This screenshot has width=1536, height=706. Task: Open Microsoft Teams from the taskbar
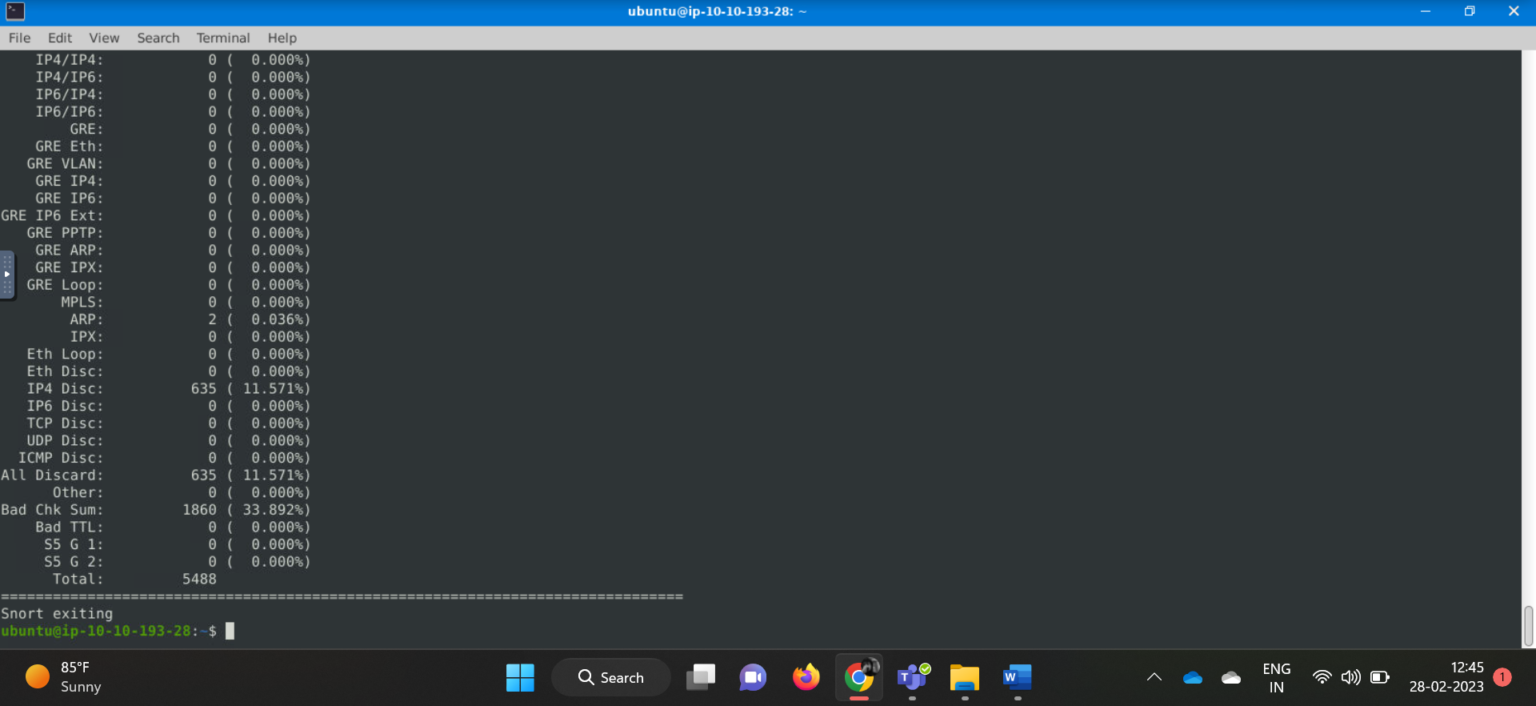[x=911, y=677]
